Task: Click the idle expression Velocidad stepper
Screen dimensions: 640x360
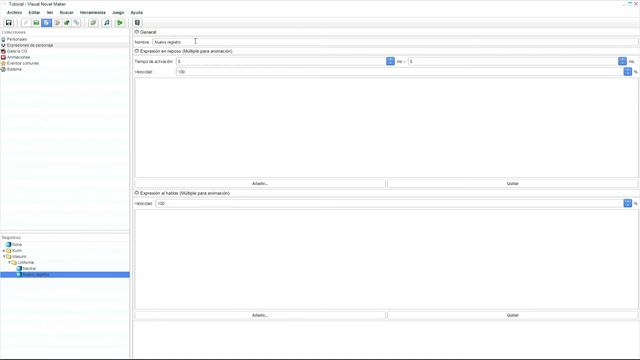Action: click(627, 72)
